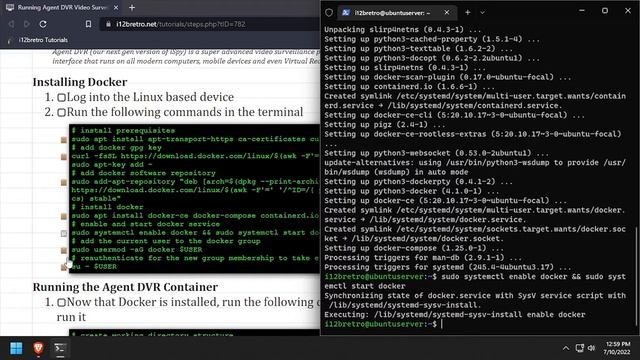Copy icon beside 'sudo apt install docker-ce' line
The height and width of the screenshot is (360, 640).
[64, 216]
